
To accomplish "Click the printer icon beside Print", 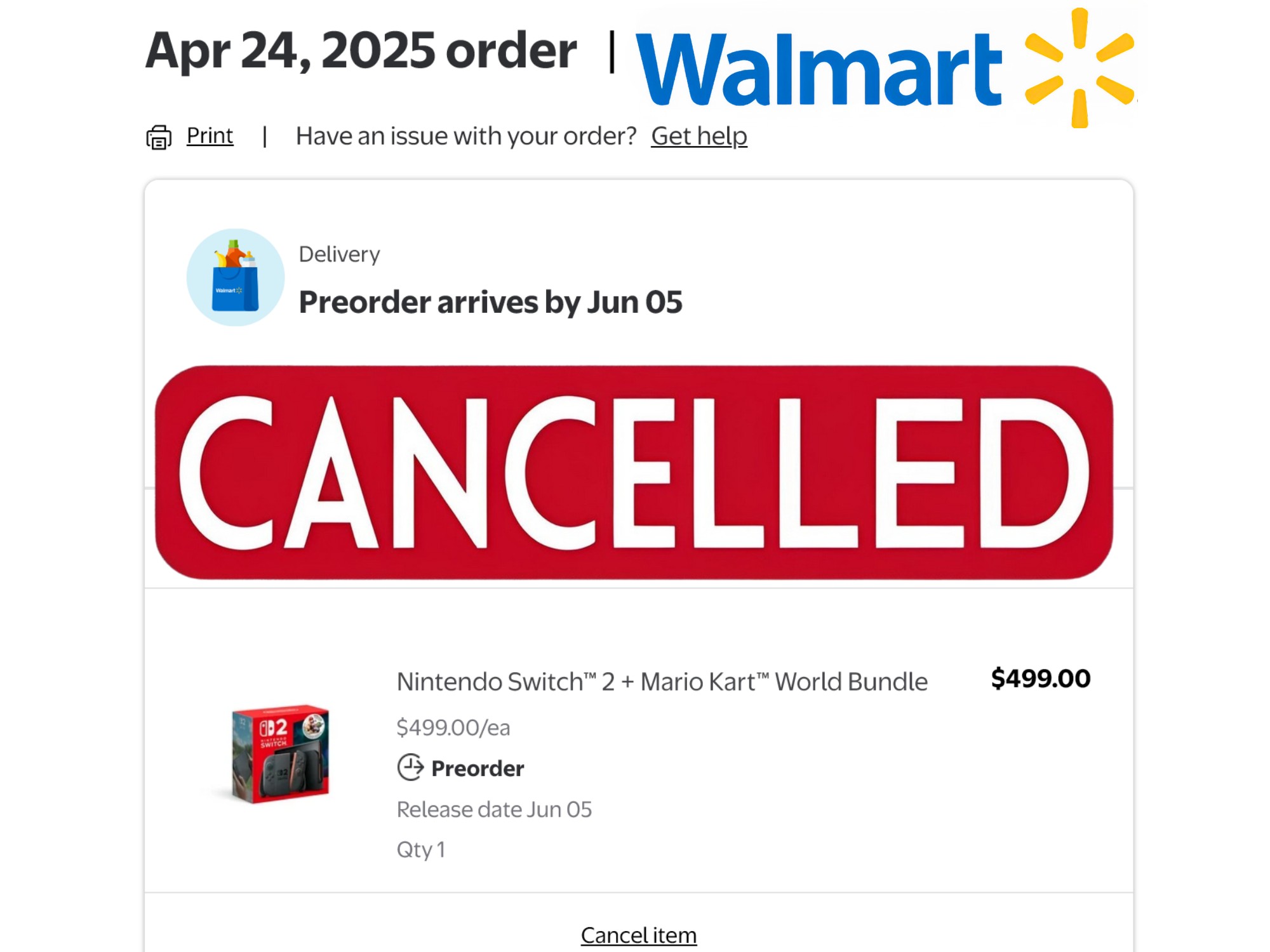I will coord(159,137).
